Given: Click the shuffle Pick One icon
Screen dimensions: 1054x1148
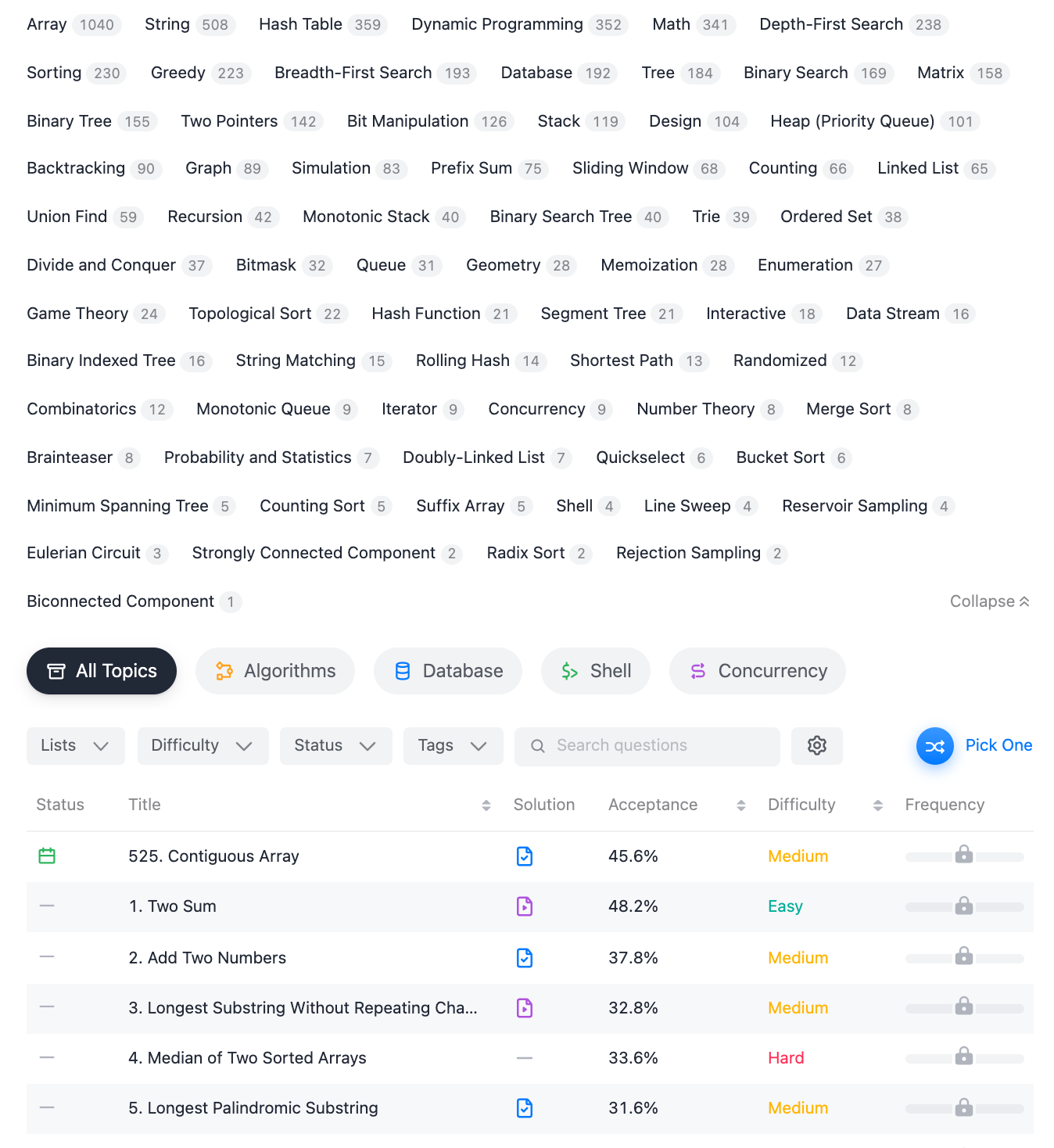Looking at the screenshot, I should point(934,746).
